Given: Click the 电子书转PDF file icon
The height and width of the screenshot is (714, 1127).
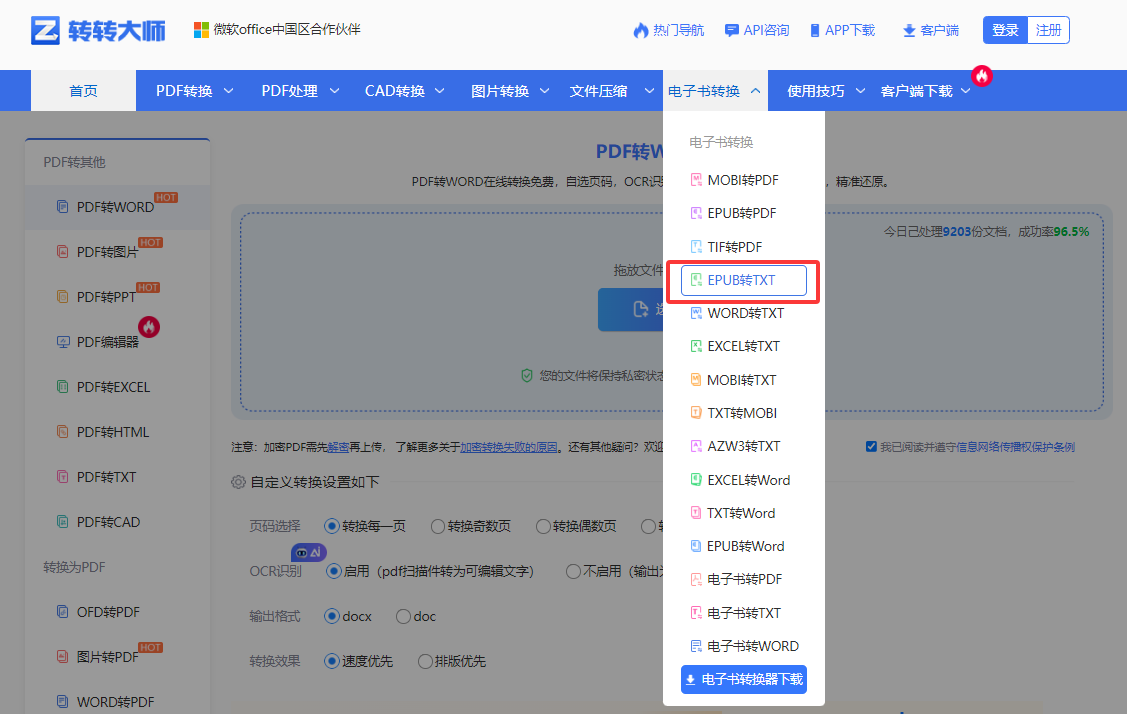Looking at the screenshot, I should (x=696, y=579).
